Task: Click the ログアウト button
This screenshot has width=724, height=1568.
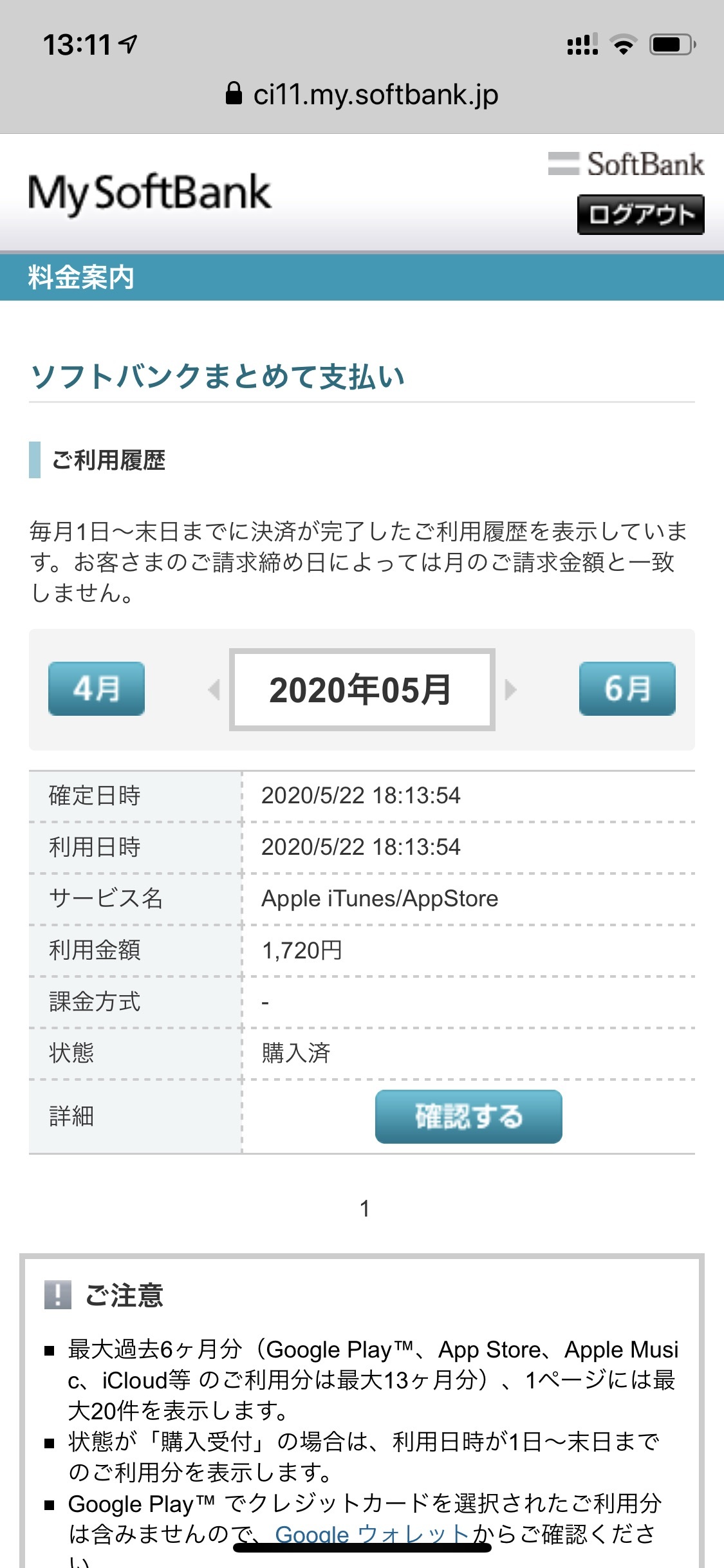Action: [x=641, y=214]
